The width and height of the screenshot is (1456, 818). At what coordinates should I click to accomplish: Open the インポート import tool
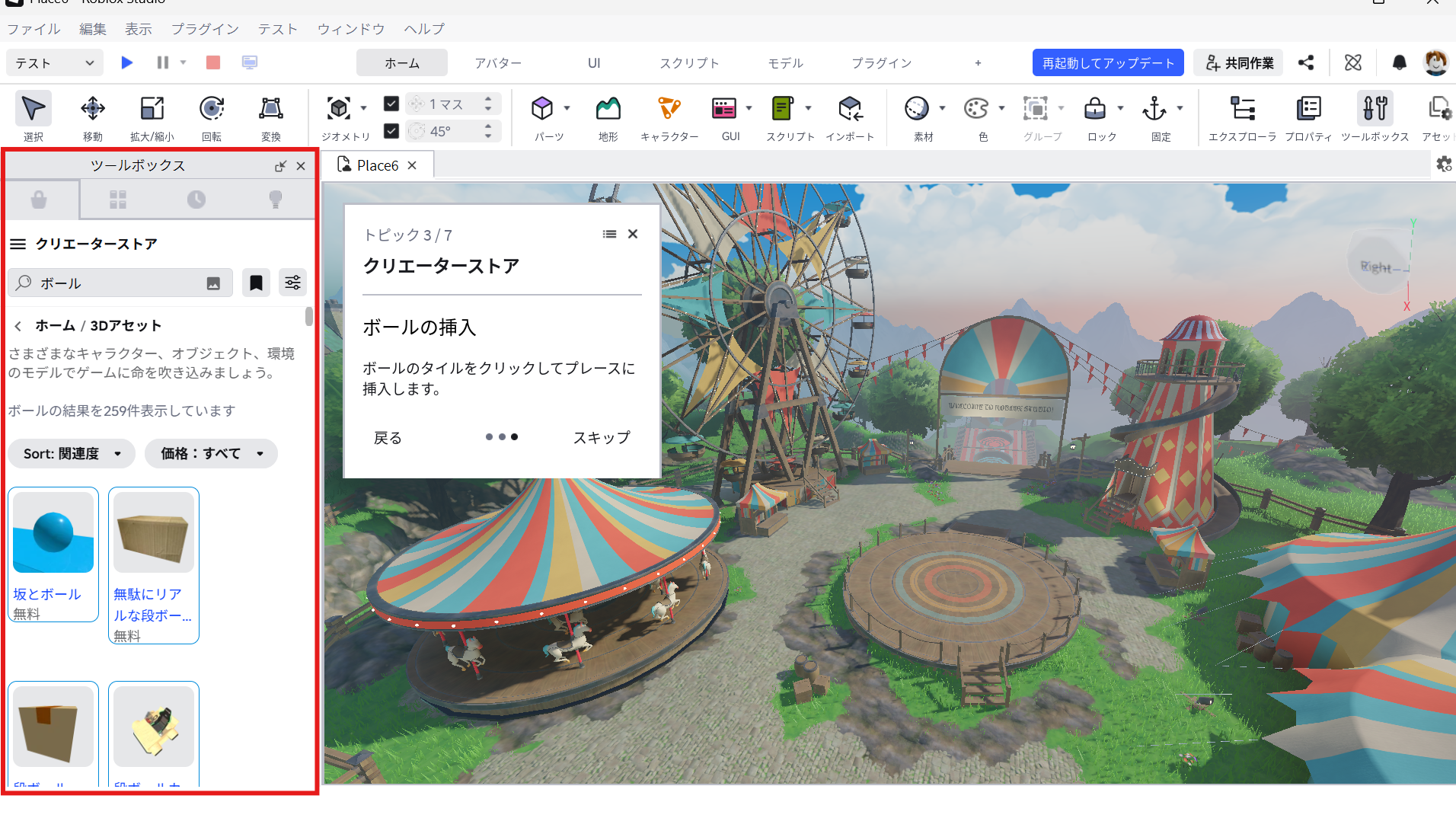tap(850, 116)
